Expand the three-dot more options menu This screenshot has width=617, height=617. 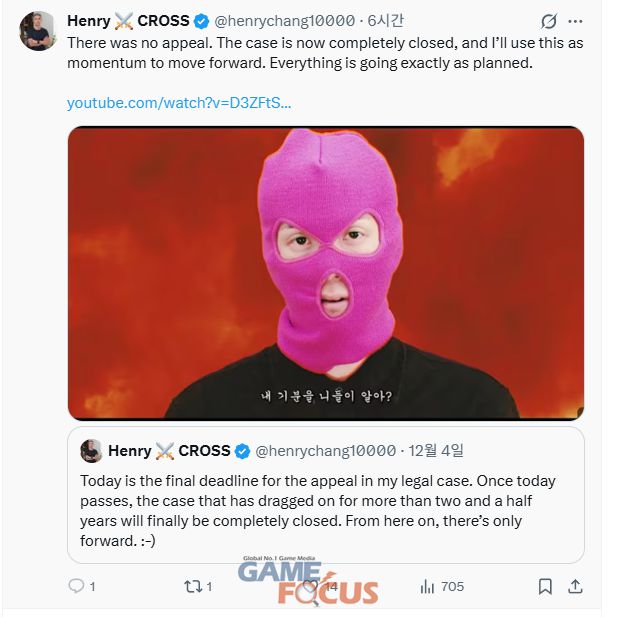click(575, 21)
